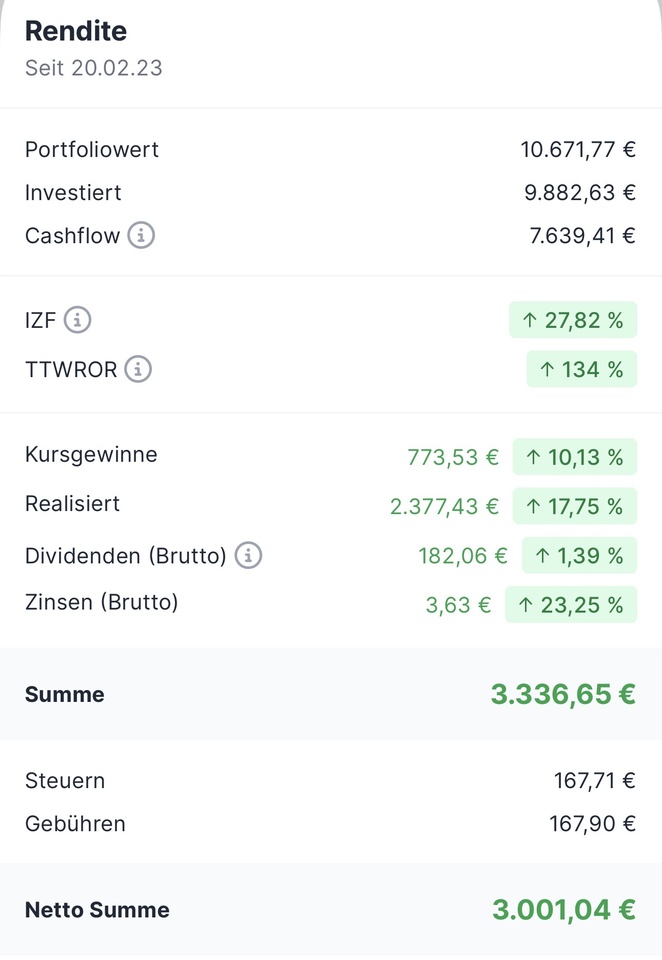This screenshot has width=662, height=960.
Task: Select the Portfoliowert value 10.671,77 €
Action: click(x=578, y=150)
